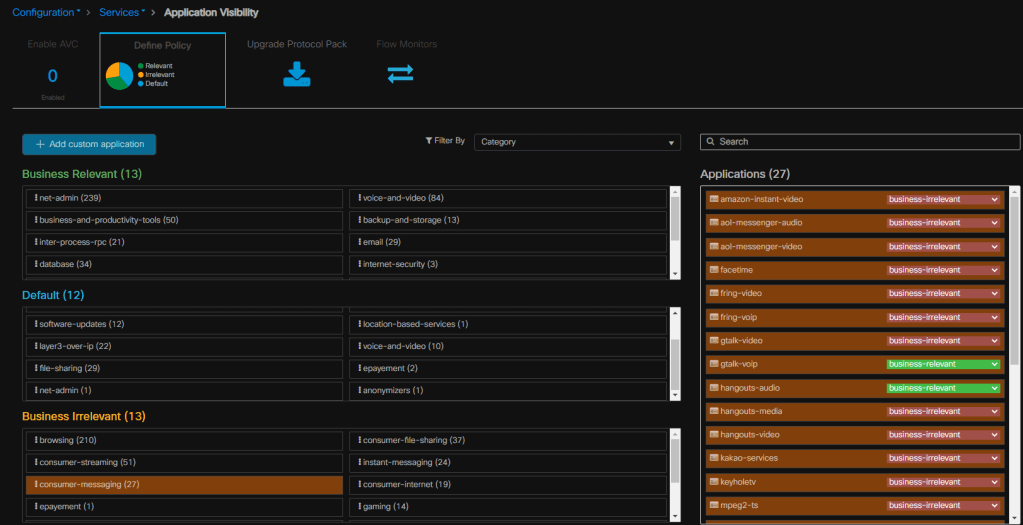Image resolution: width=1023 pixels, height=525 pixels.
Task: Open the Services breadcrumb menu
Action: point(122,12)
